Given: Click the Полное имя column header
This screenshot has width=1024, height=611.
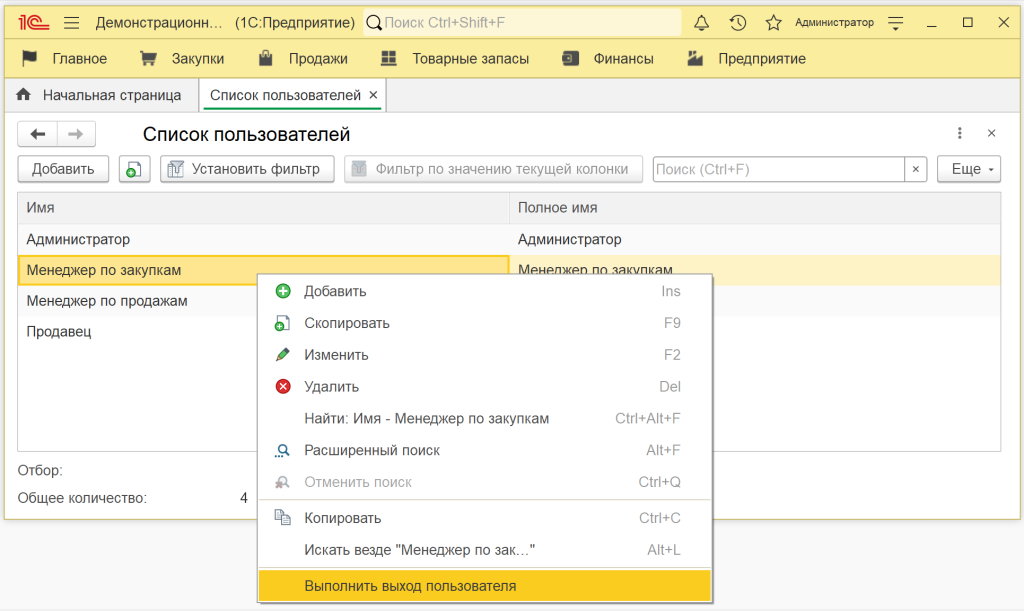Looking at the screenshot, I should [x=755, y=208].
